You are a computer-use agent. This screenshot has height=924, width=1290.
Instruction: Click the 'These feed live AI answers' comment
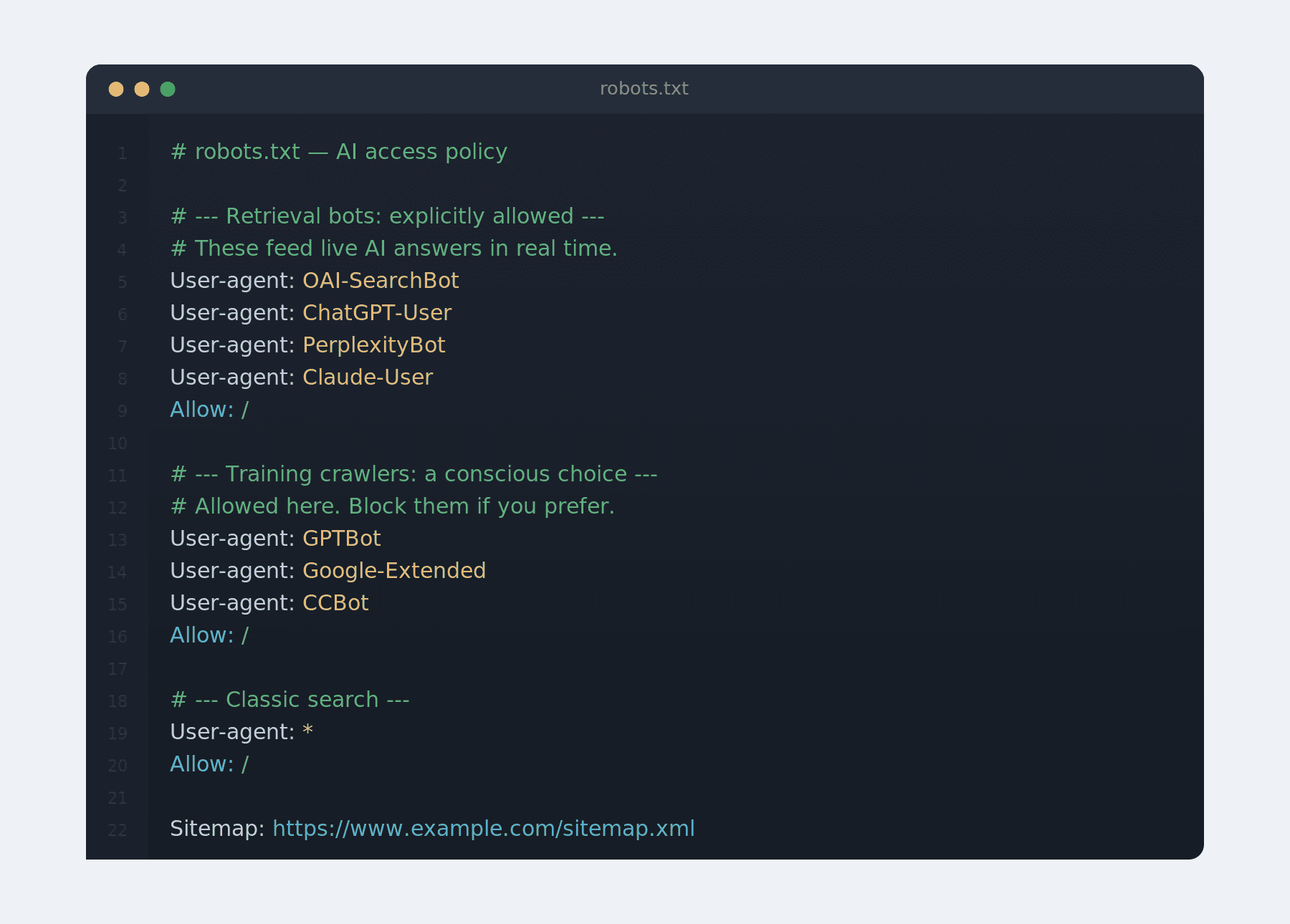(394, 249)
